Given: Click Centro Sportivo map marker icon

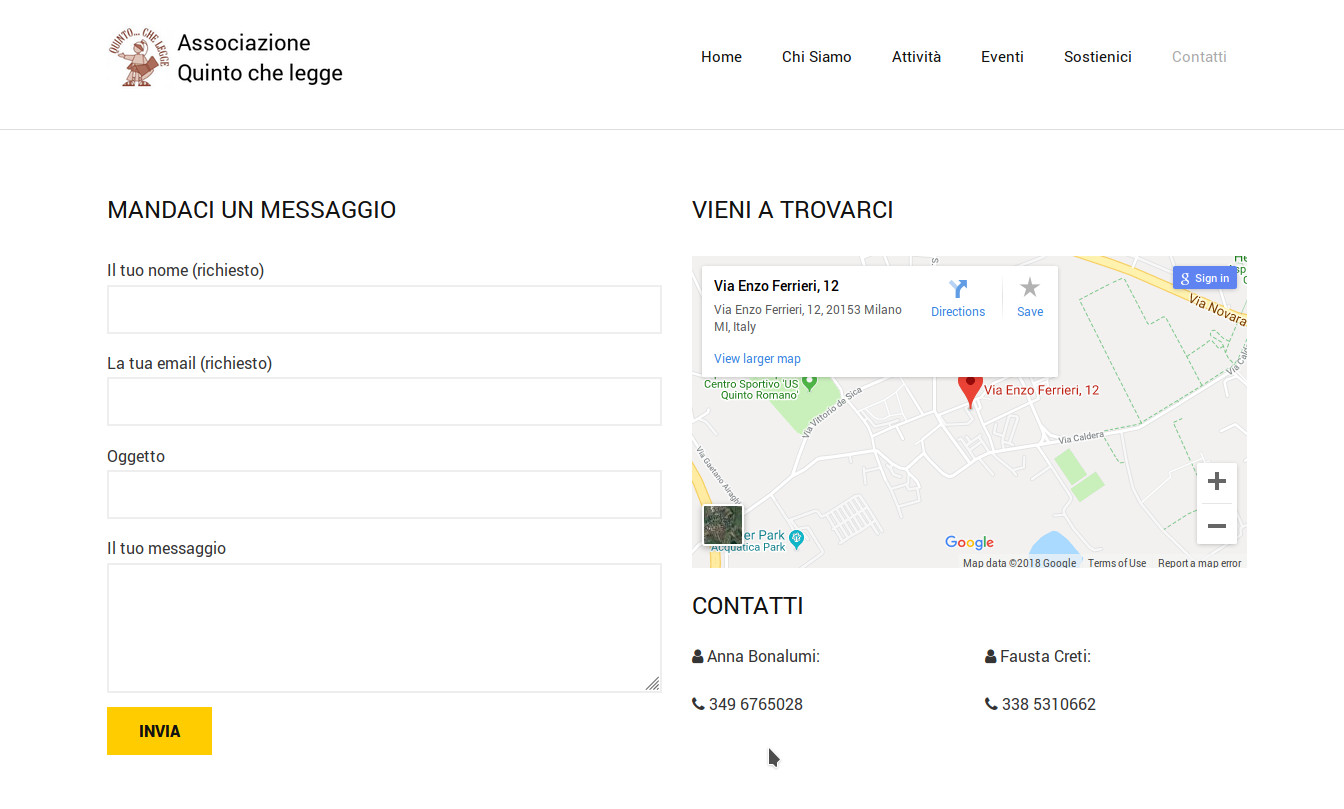Looking at the screenshot, I should 810,383.
